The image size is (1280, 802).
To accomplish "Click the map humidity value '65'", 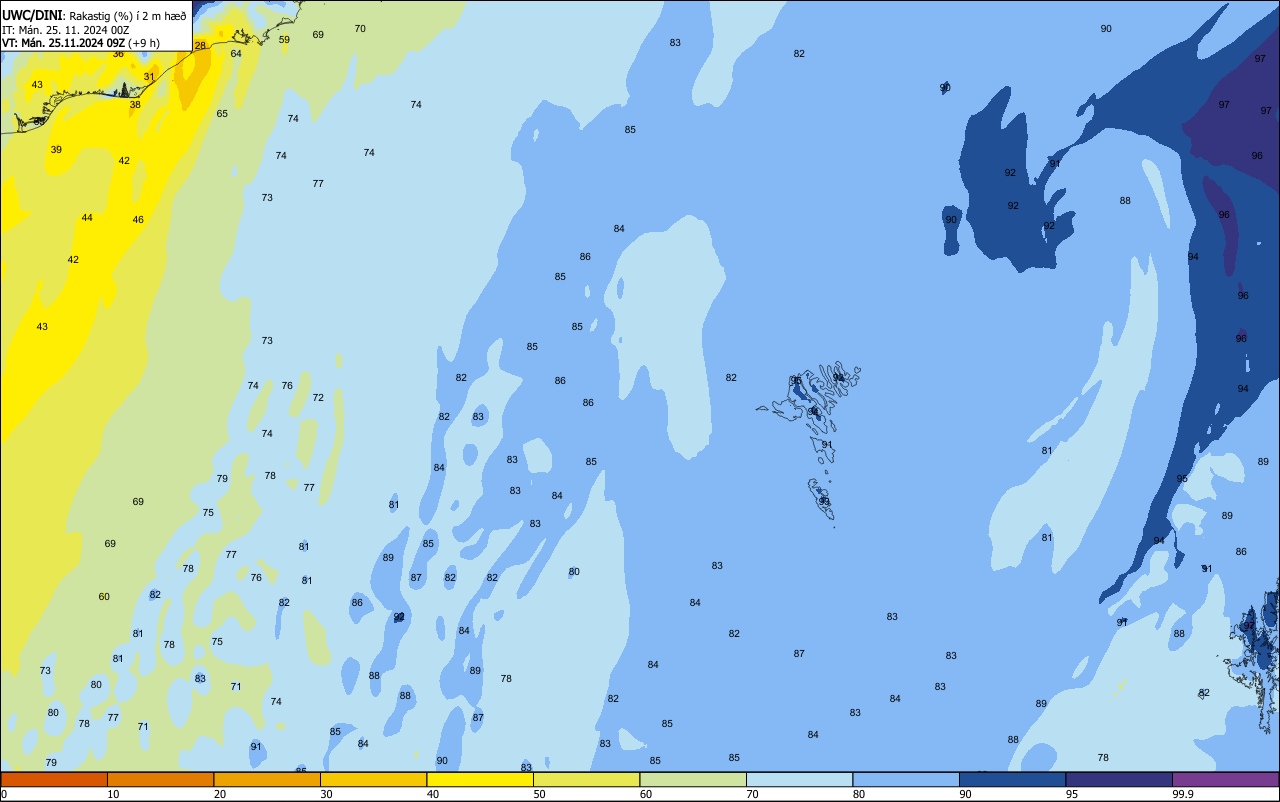I will point(222,113).
